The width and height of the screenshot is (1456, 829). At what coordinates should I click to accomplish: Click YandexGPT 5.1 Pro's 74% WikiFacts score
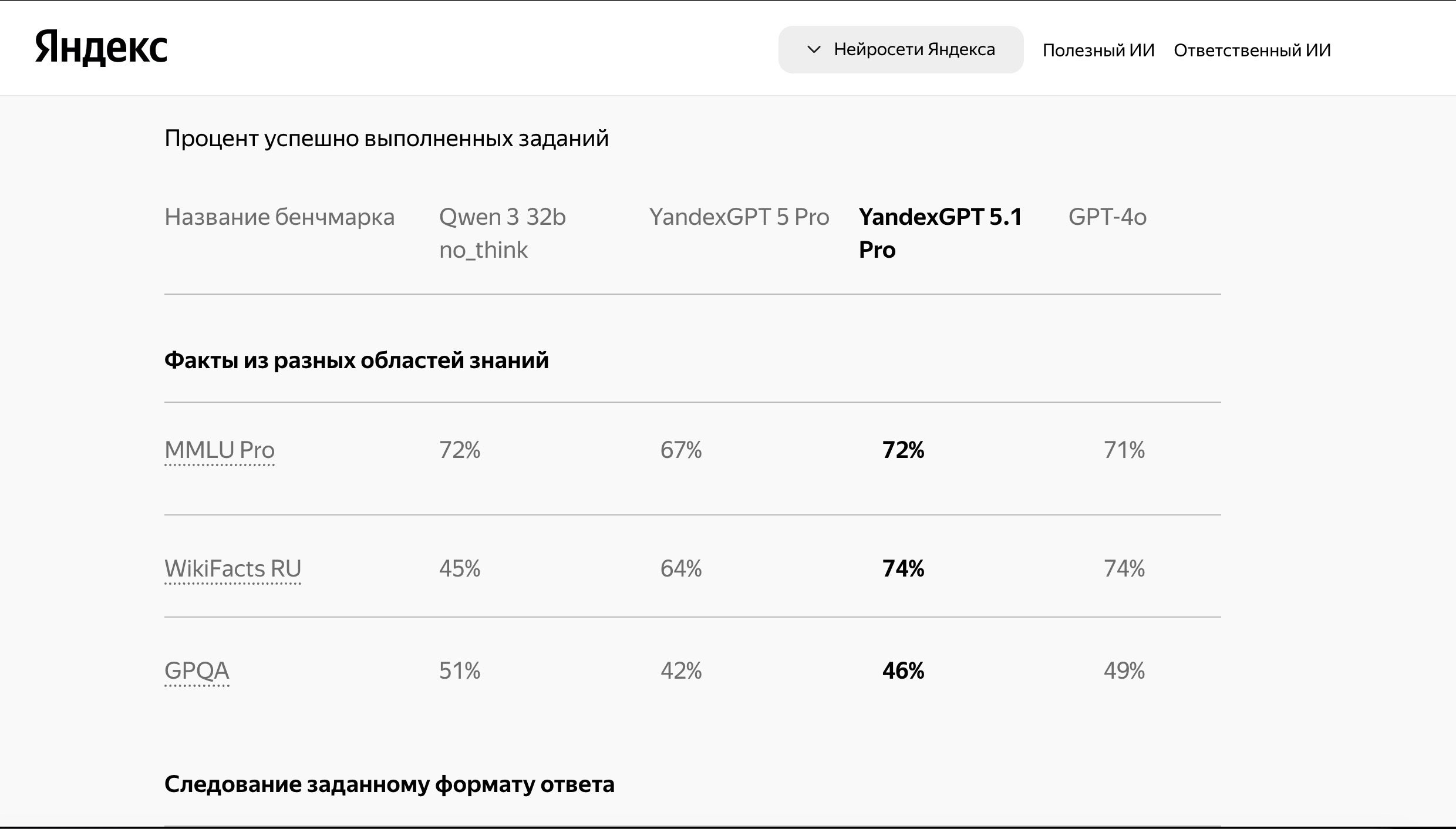903,569
